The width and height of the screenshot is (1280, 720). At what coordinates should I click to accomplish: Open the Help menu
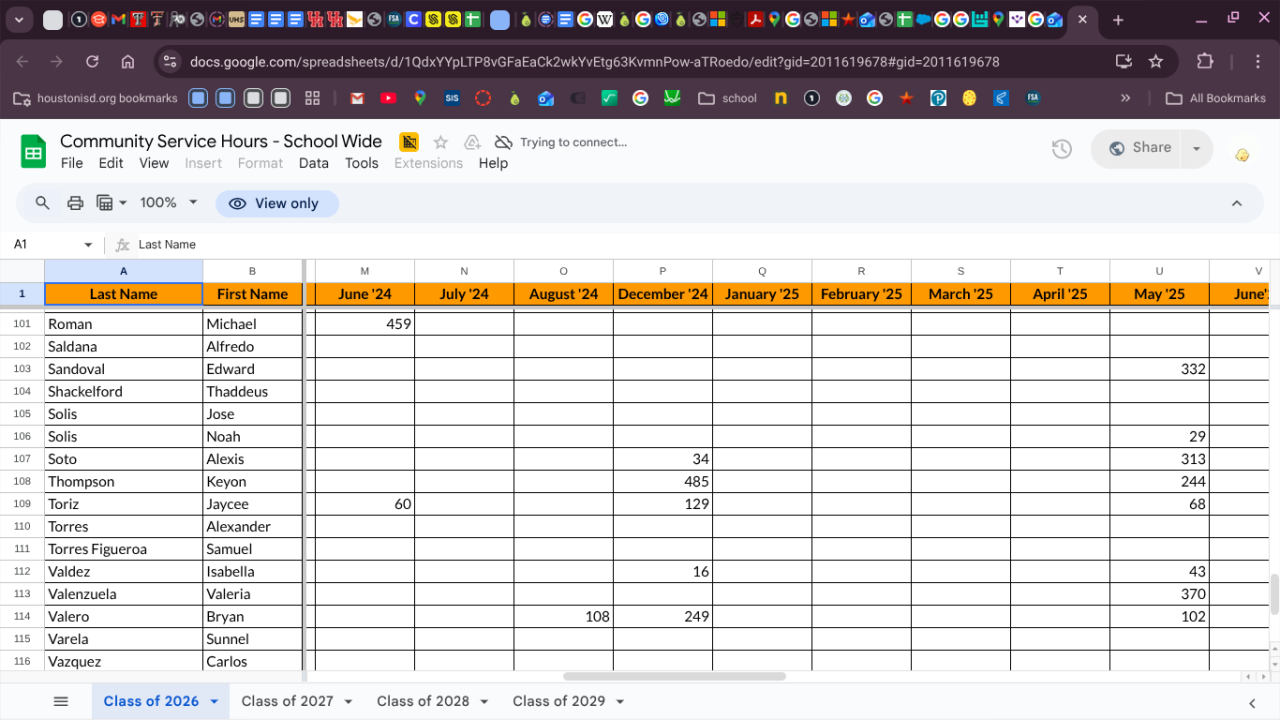pos(493,163)
